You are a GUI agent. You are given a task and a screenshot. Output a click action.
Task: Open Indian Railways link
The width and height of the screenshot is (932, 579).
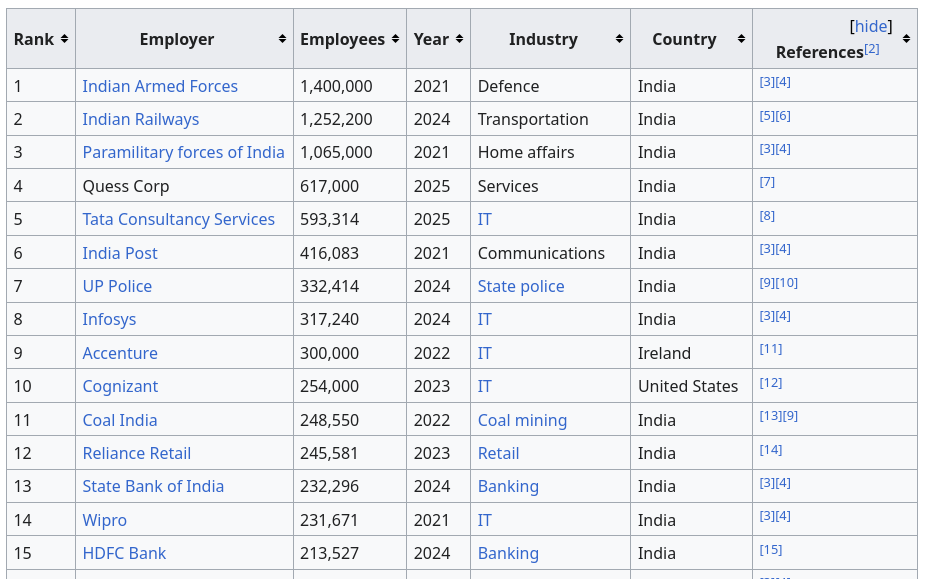pyautogui.click(x=140, y=119)
